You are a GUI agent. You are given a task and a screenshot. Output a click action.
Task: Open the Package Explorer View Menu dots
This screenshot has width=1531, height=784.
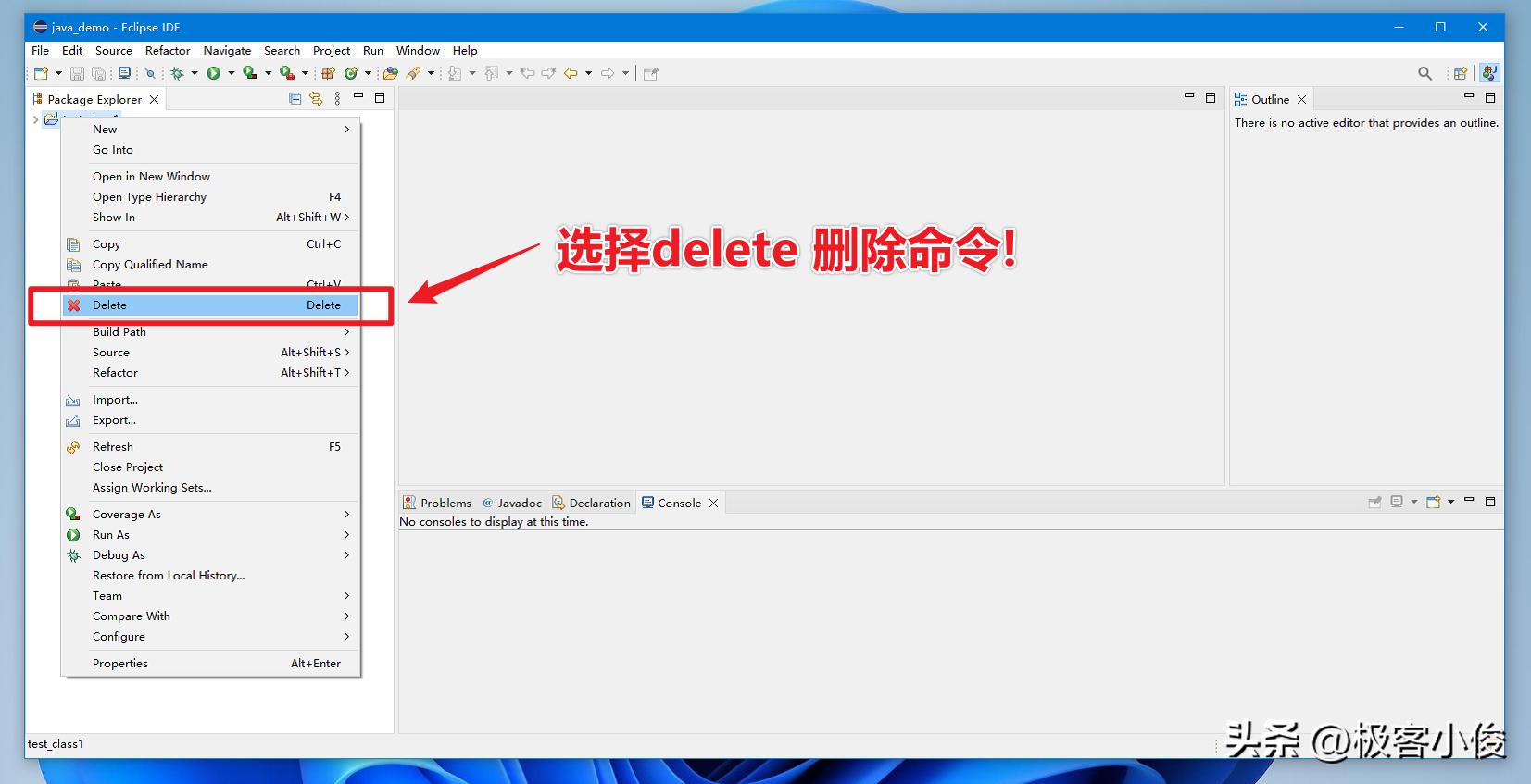337,98
